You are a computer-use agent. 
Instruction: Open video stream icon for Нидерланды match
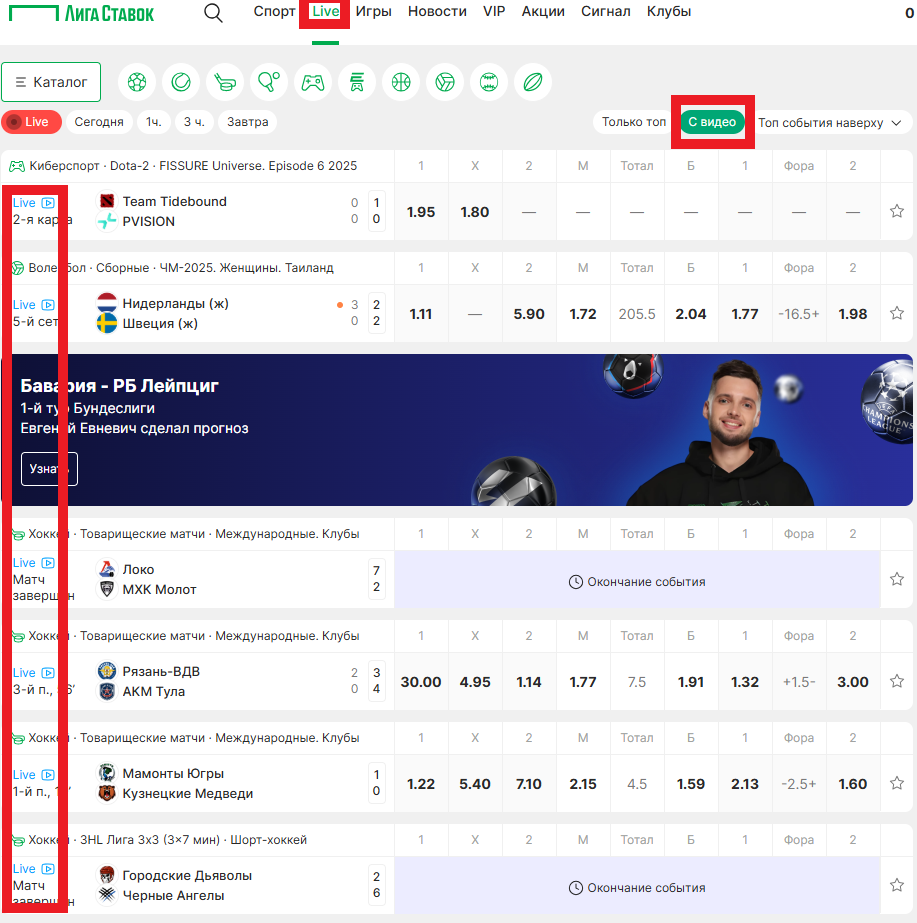tap(48, 305)
